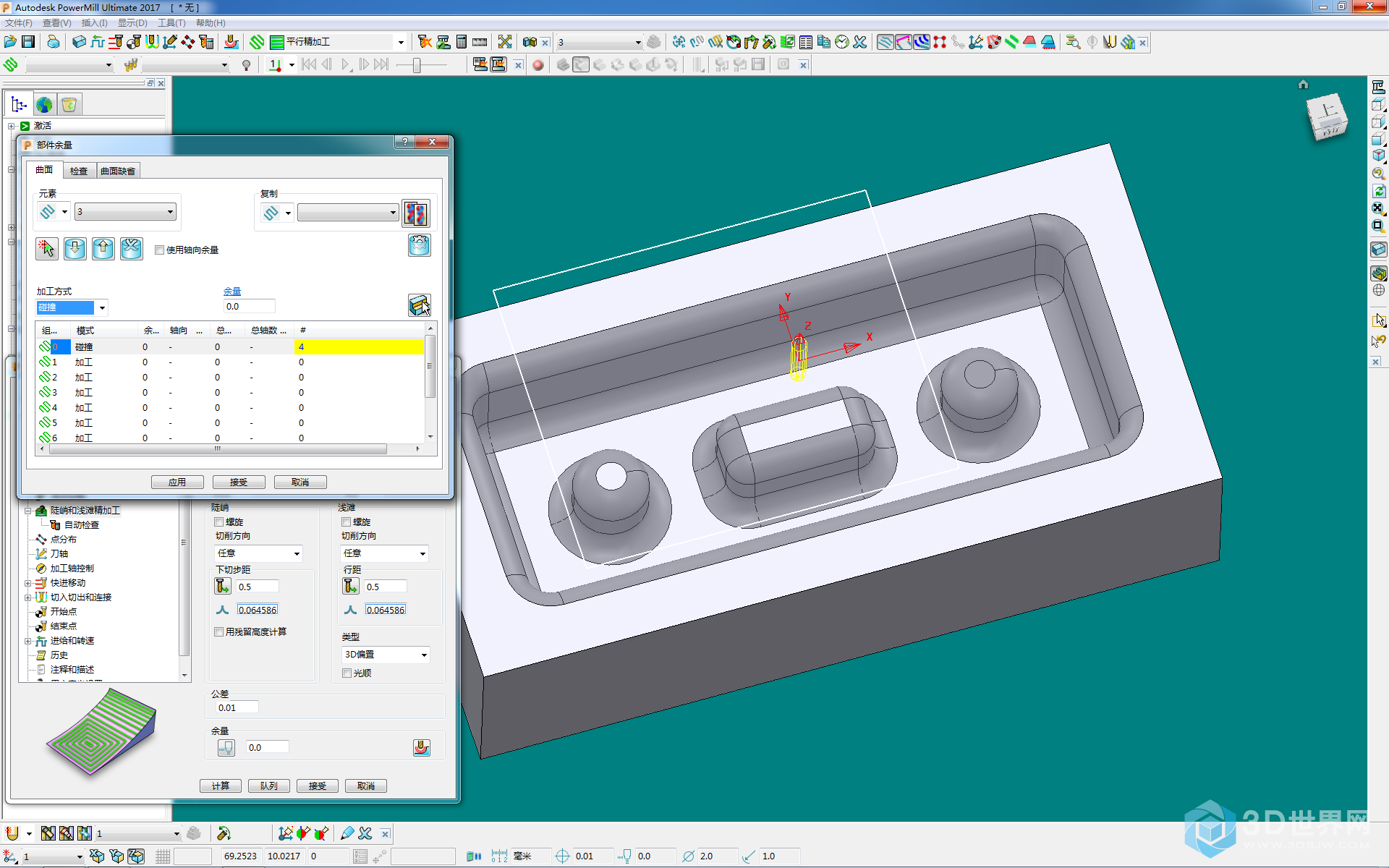This screenshot has width=1389, height=868.
Task: Click the 计算 button
Action: pos(221,786)
